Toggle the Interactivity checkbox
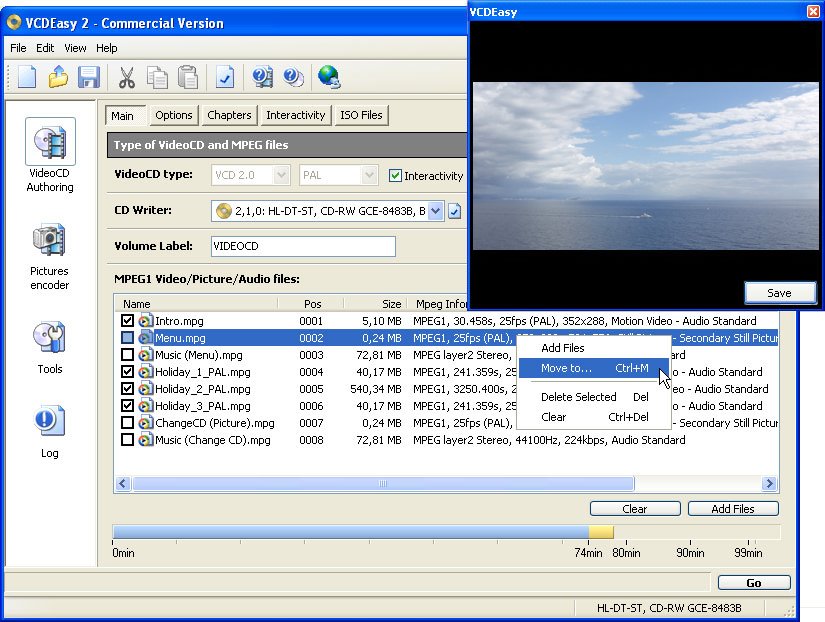The width and height of the screenshot is (825, 622). click(395, 175)
